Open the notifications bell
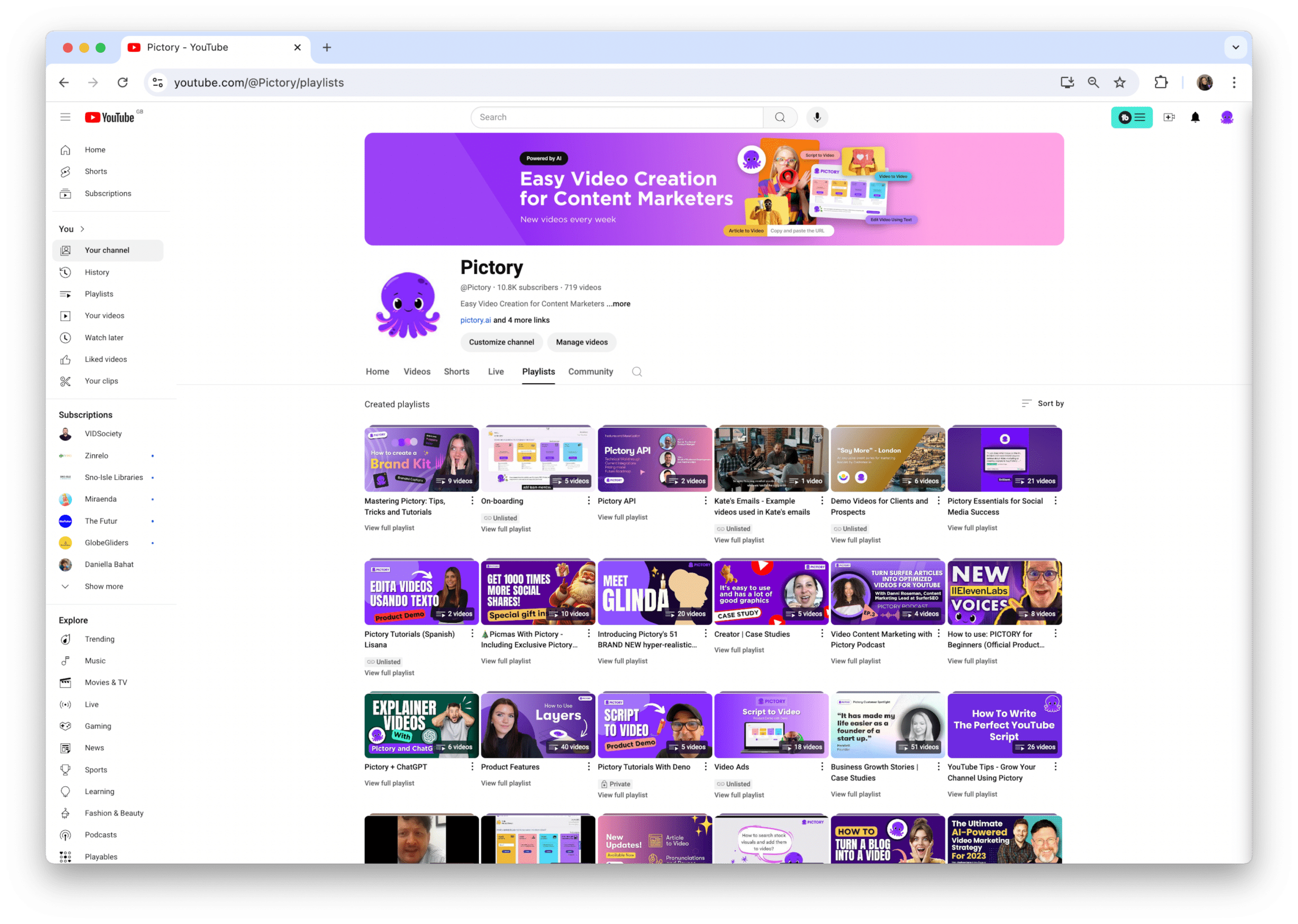 coord(1196,117)
